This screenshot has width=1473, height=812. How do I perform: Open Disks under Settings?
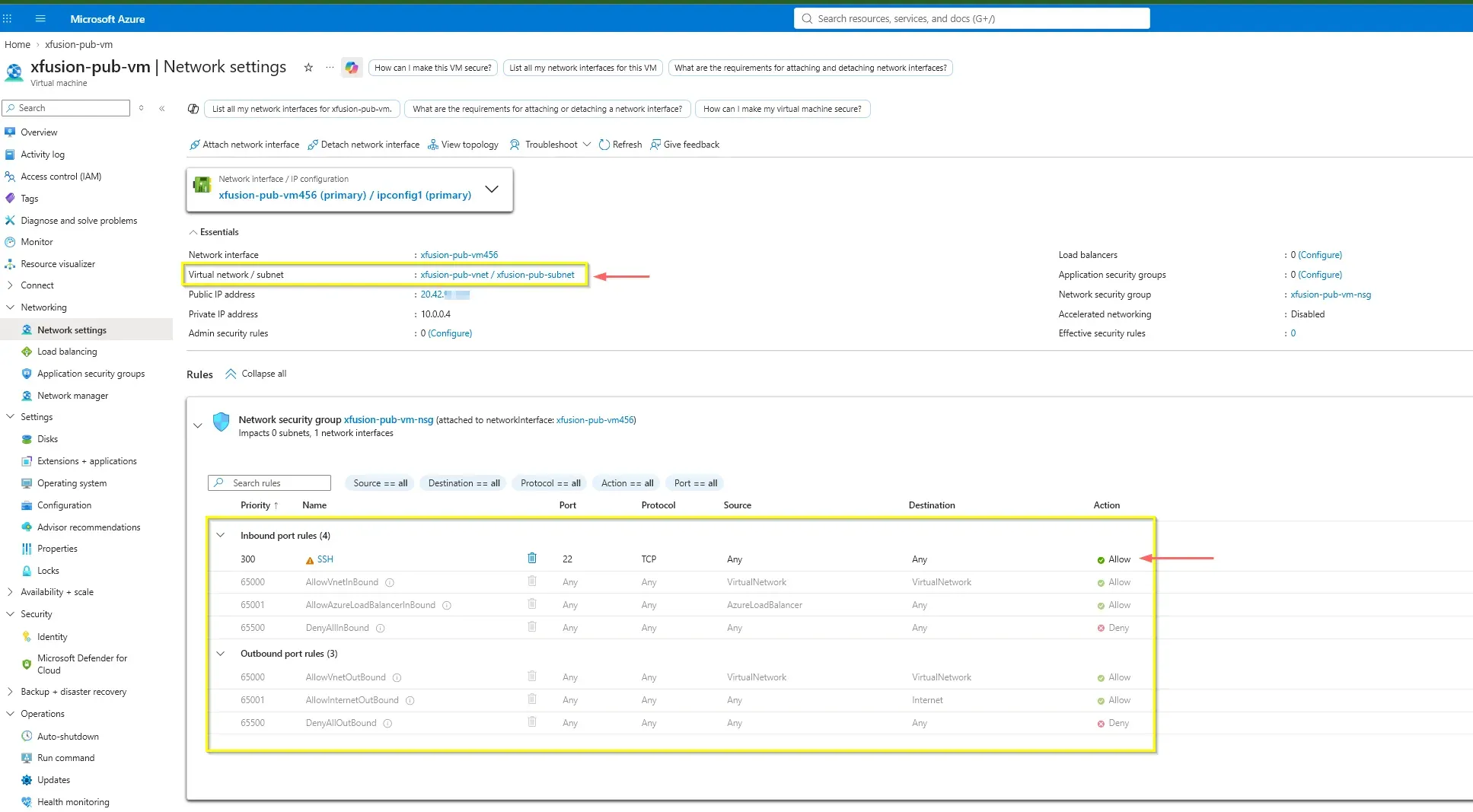(47, 439)
